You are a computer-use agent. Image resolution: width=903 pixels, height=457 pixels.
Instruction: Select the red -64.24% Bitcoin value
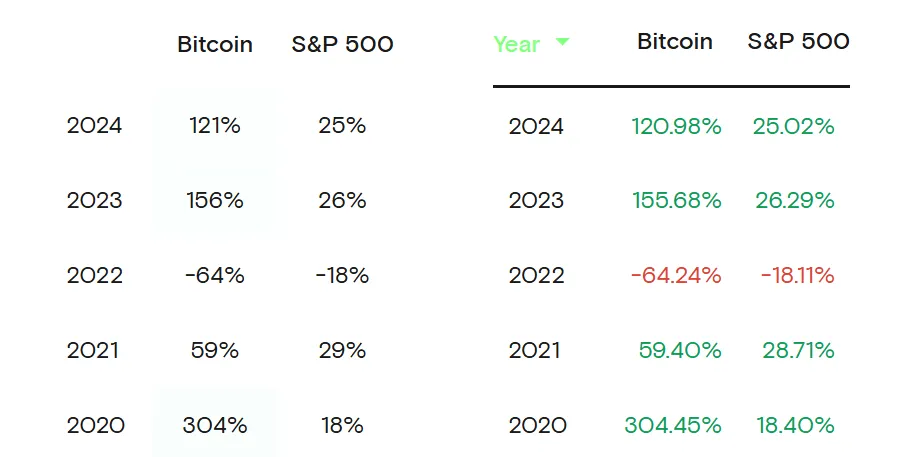click(676, 275)
